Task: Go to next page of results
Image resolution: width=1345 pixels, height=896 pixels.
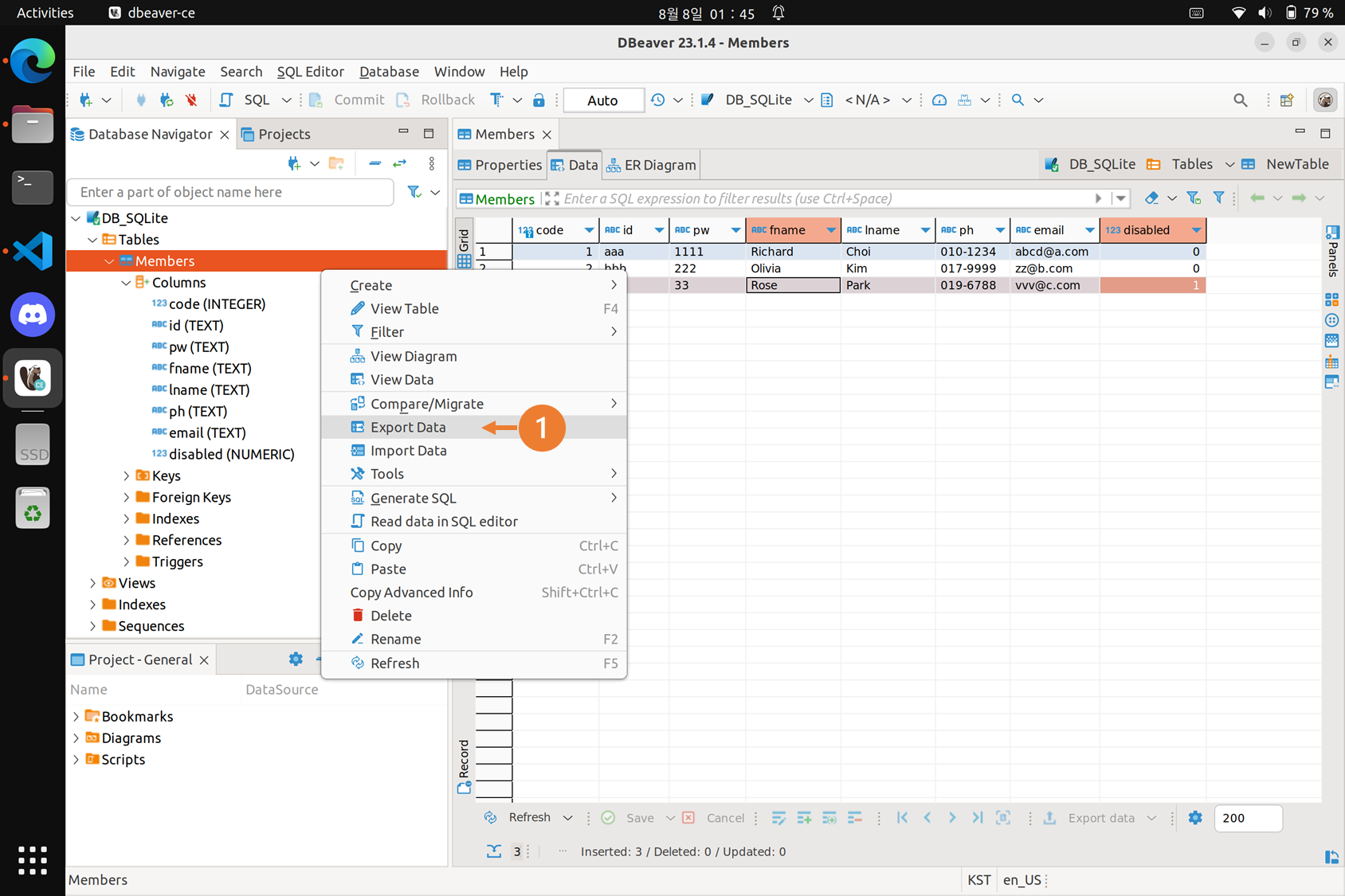Action: pos(952,818)
